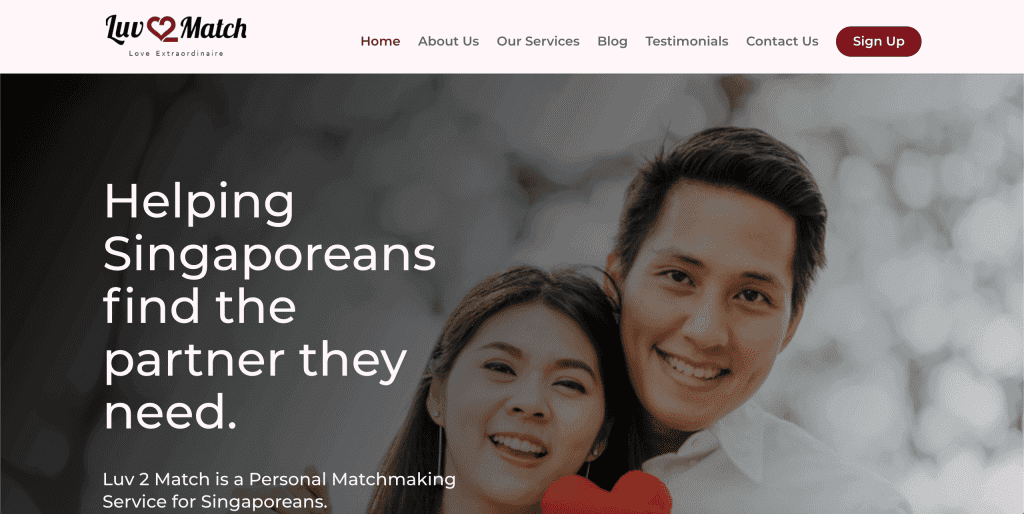This screenshot has height=514, width=1024.
Task: Click the Luv2Match logo
Action: tap(176, 35)
